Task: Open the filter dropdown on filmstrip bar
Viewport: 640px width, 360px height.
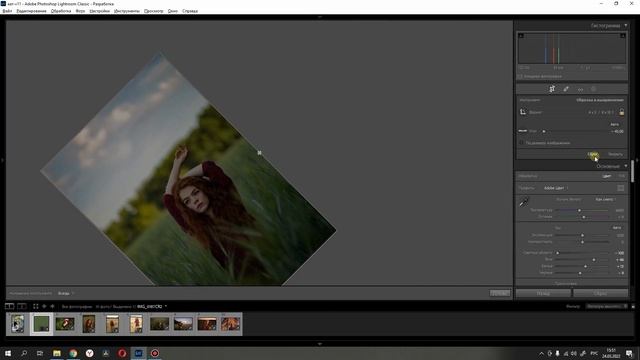Action: (607, 306)
